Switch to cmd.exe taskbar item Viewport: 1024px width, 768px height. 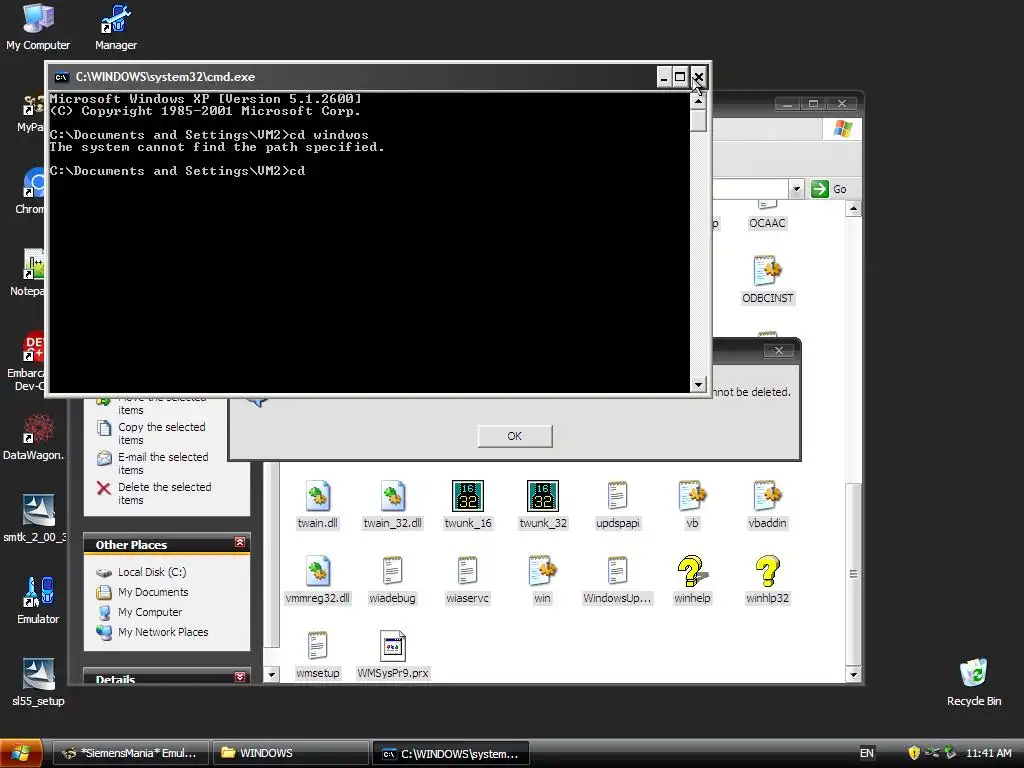tap(450, 753)
